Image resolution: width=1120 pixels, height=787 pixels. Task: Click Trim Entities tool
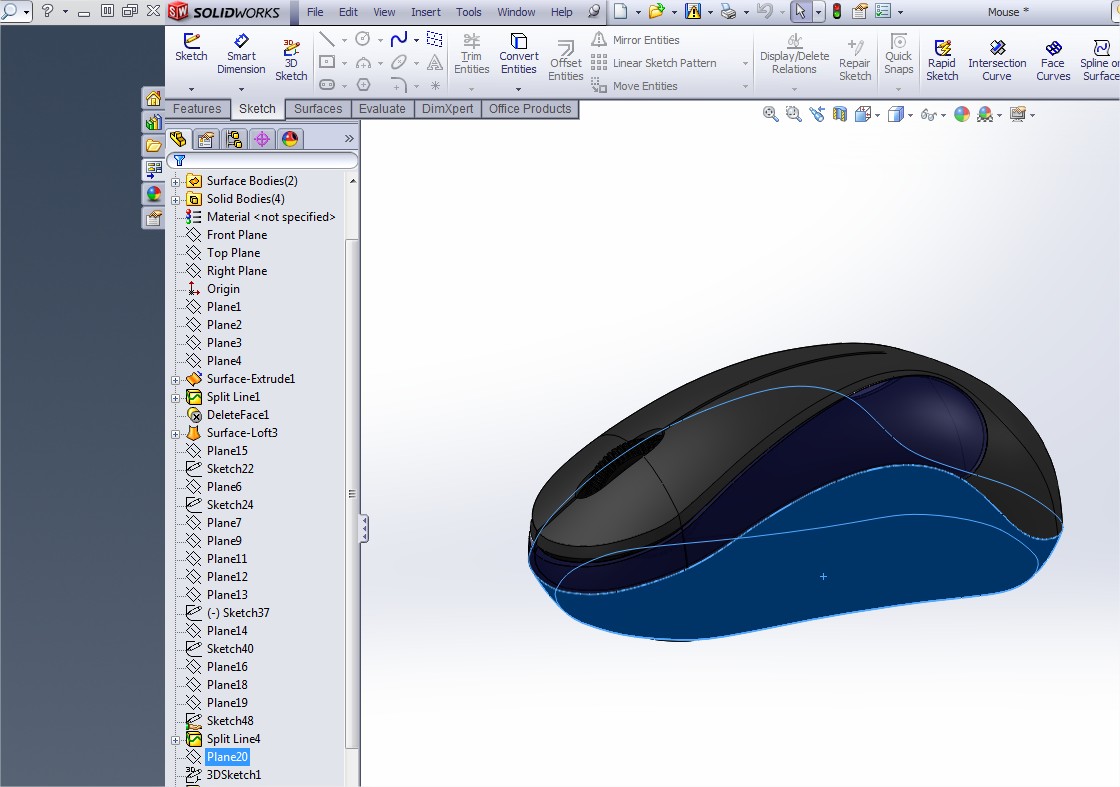471,54
